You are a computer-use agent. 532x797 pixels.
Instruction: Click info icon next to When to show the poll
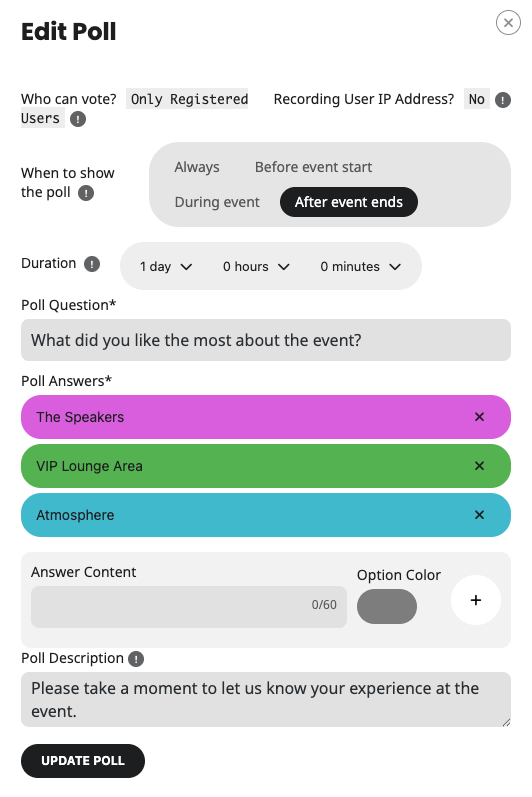click(86, 193)
